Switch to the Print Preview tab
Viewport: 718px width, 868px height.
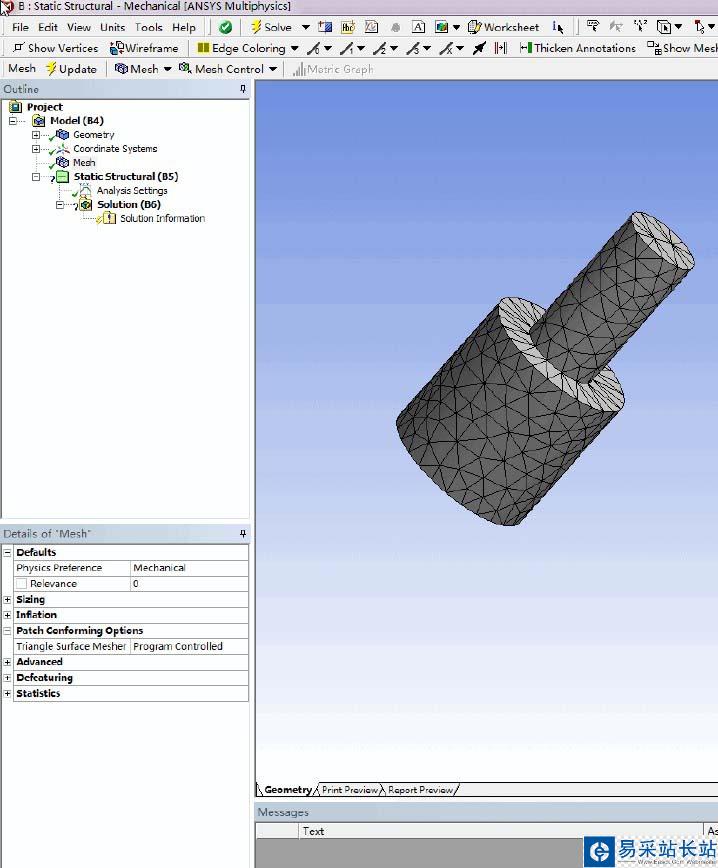coord(350,790)
